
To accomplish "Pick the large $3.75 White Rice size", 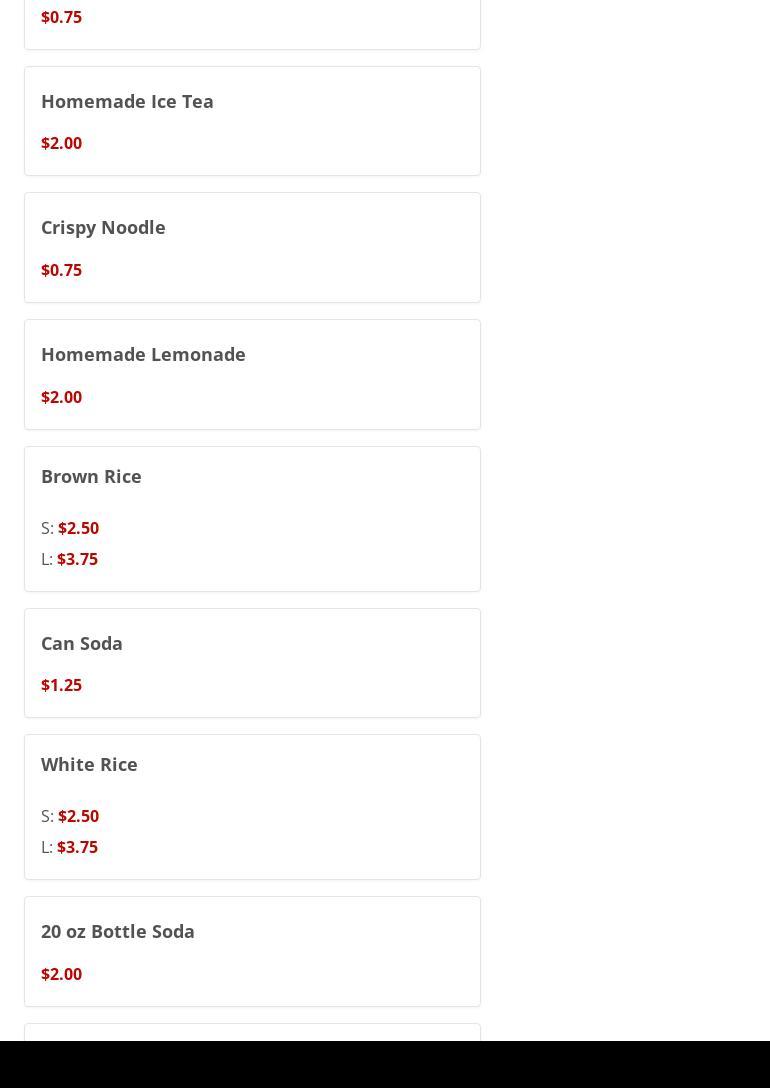I will pos(77,847).
